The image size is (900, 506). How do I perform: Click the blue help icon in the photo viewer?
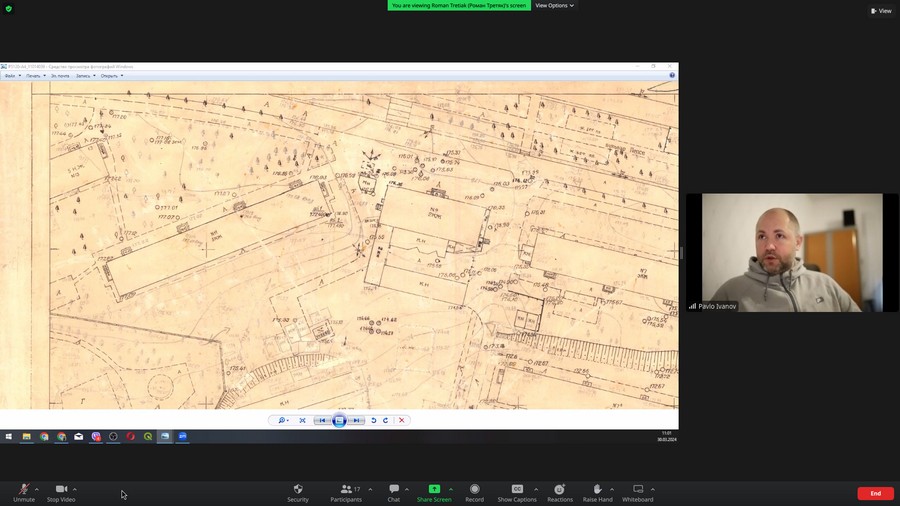pyautogui.click(x=672, y=75)
